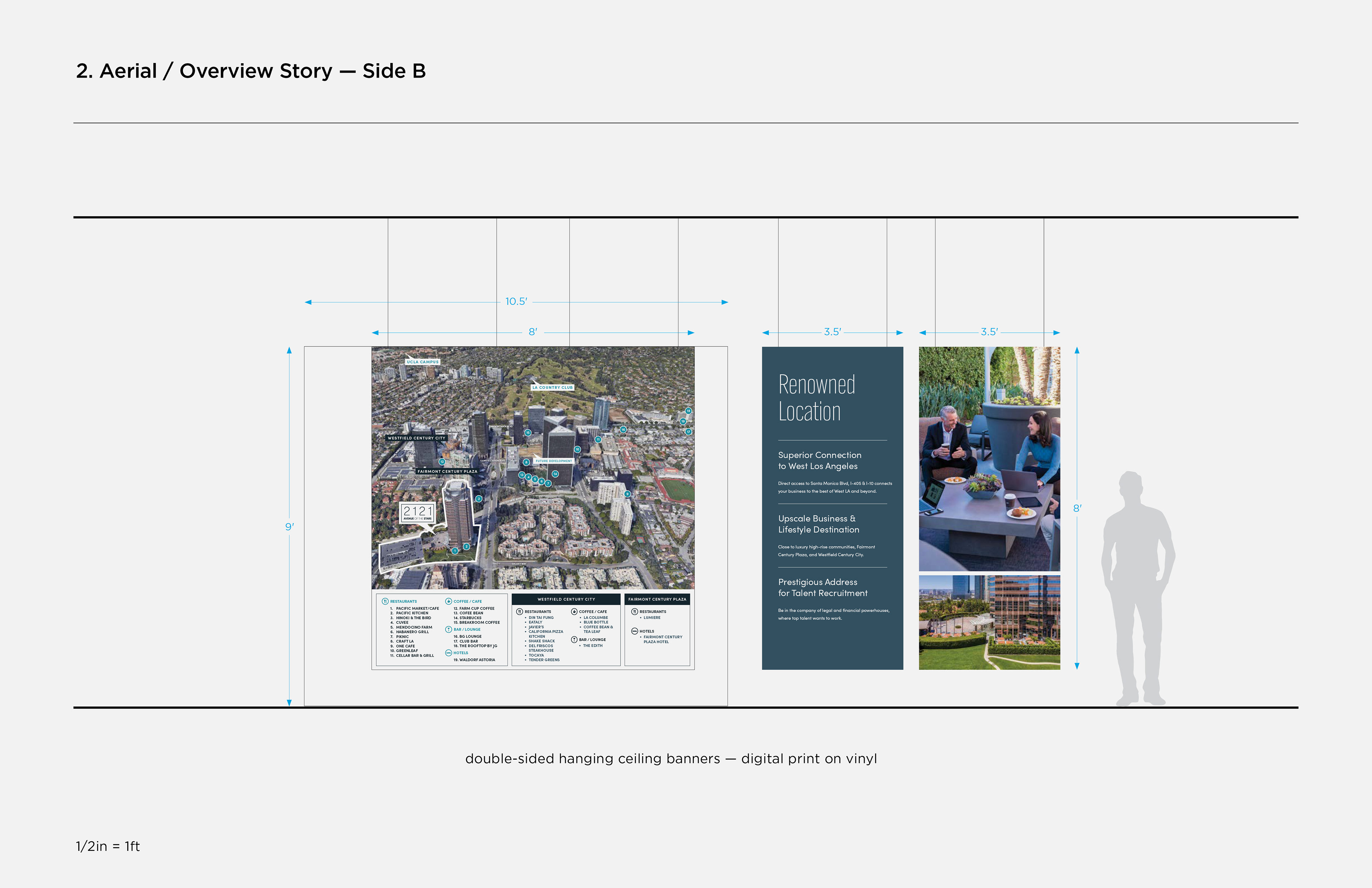Select map marker number 1
This screenshot has width=1372, height=888.
[x=455, y=551]
